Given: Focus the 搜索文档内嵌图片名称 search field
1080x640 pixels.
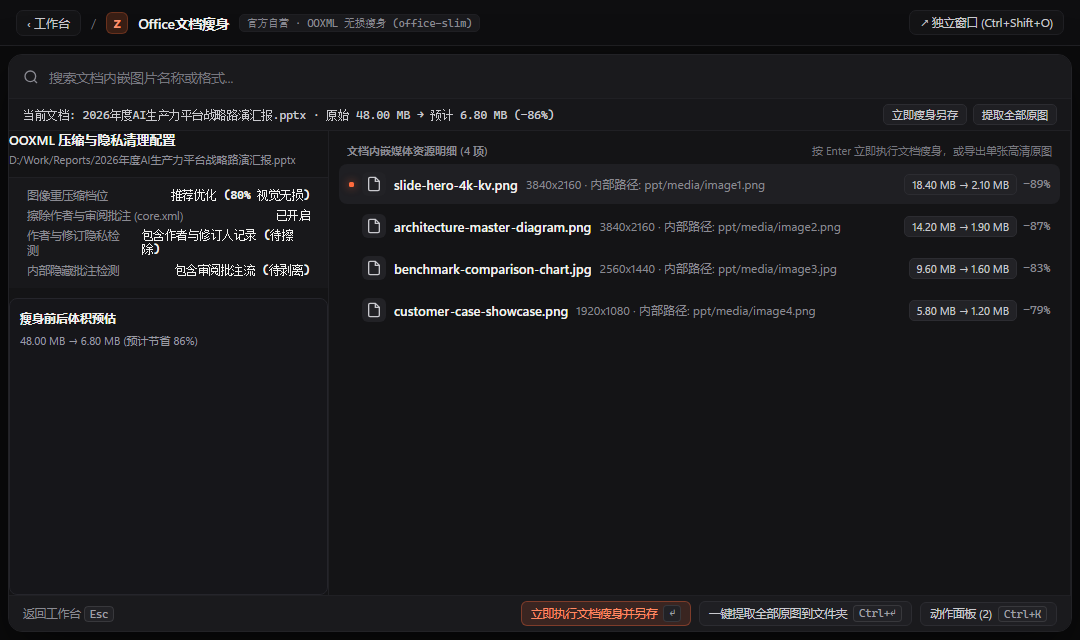Looking at the screenshot, I should tap(539, 77).
